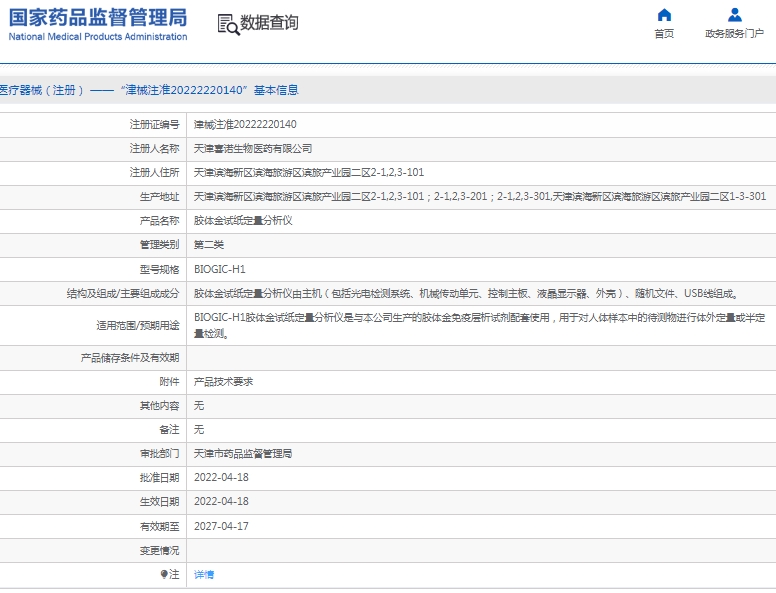Click the page title 医疗器械（注册）基本信息
Screen dimensions: 776x593
point(149,90)
